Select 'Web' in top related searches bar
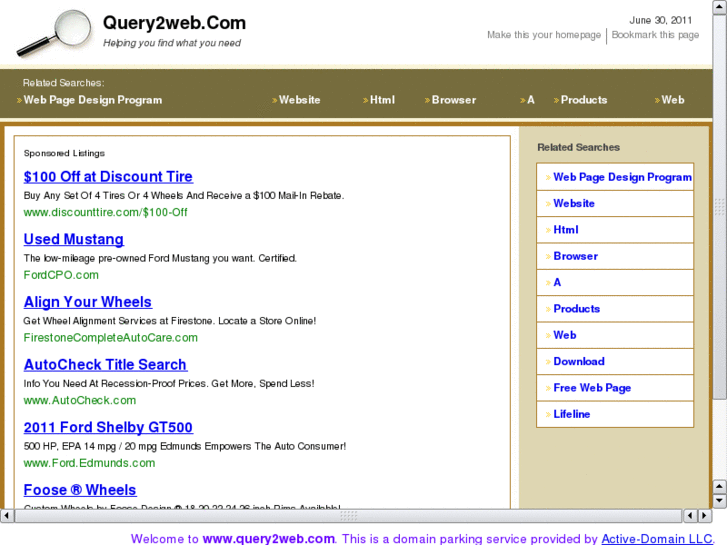Screen dimensions: 727x545 tap(673, 100)
